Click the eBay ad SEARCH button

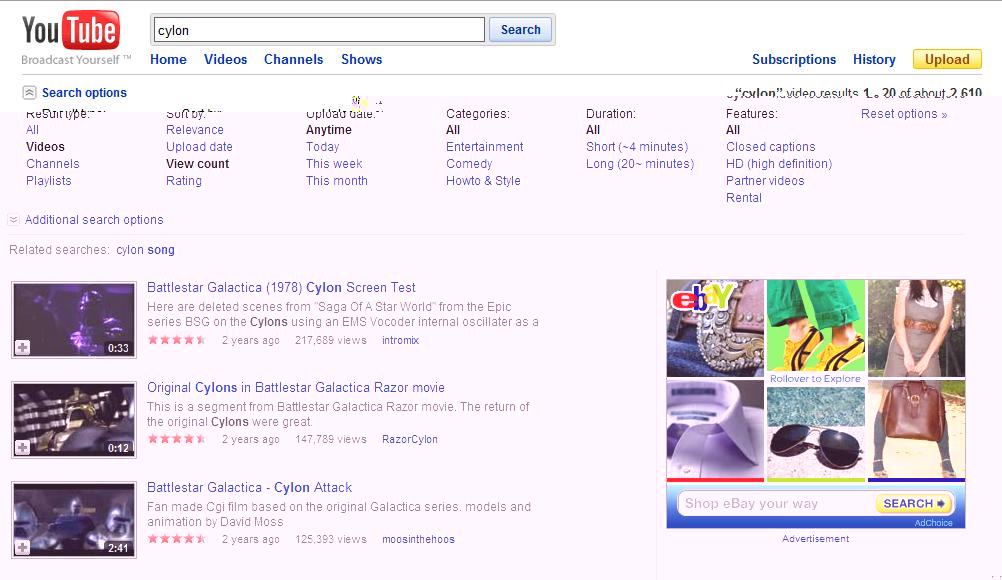point(914,503)
